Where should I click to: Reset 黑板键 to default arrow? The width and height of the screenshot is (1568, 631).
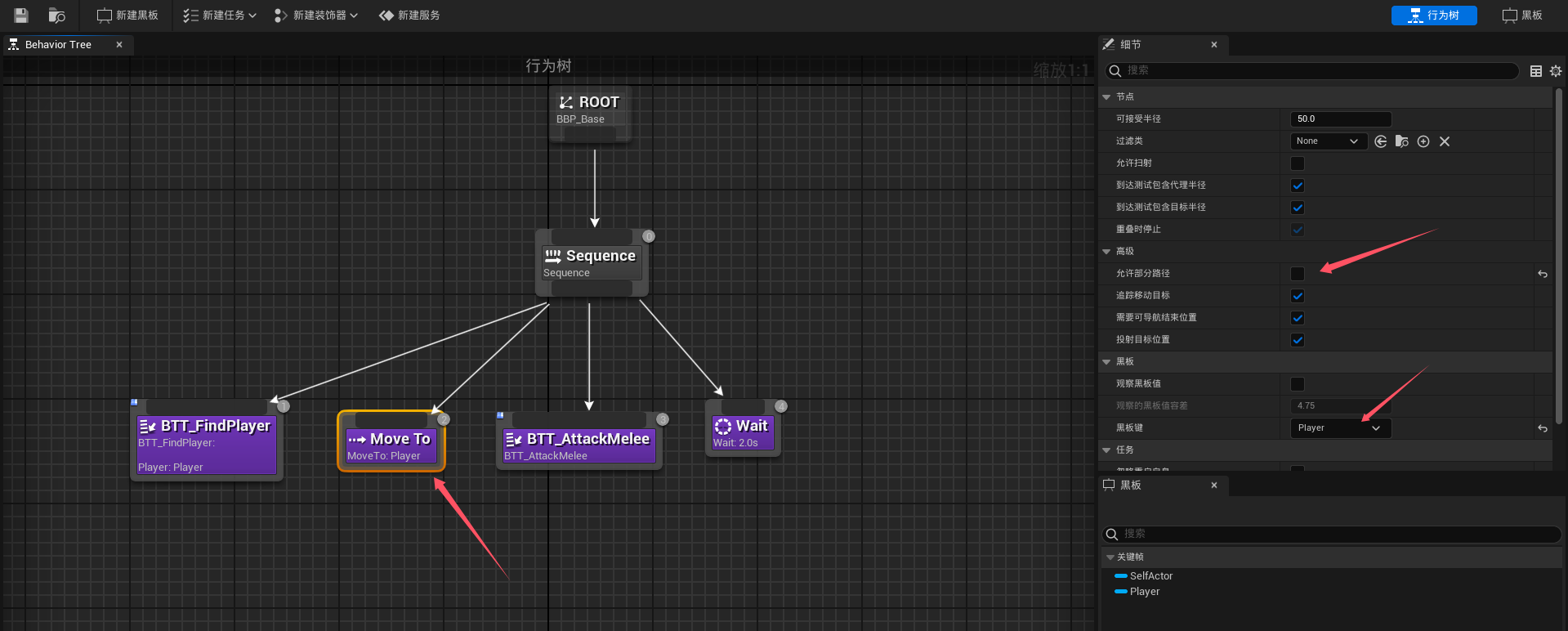click(x=1543, y=428)
